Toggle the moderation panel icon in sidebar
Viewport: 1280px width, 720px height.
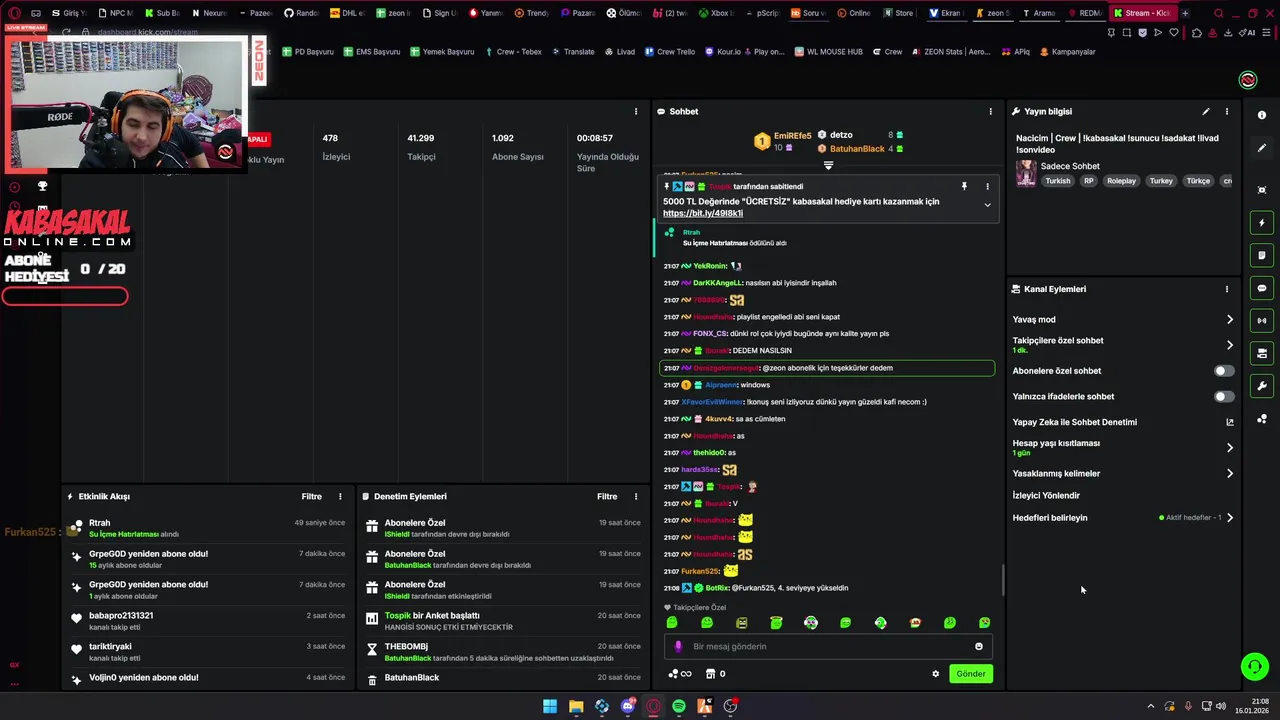pyautogui.click(x=1262, y=353)
